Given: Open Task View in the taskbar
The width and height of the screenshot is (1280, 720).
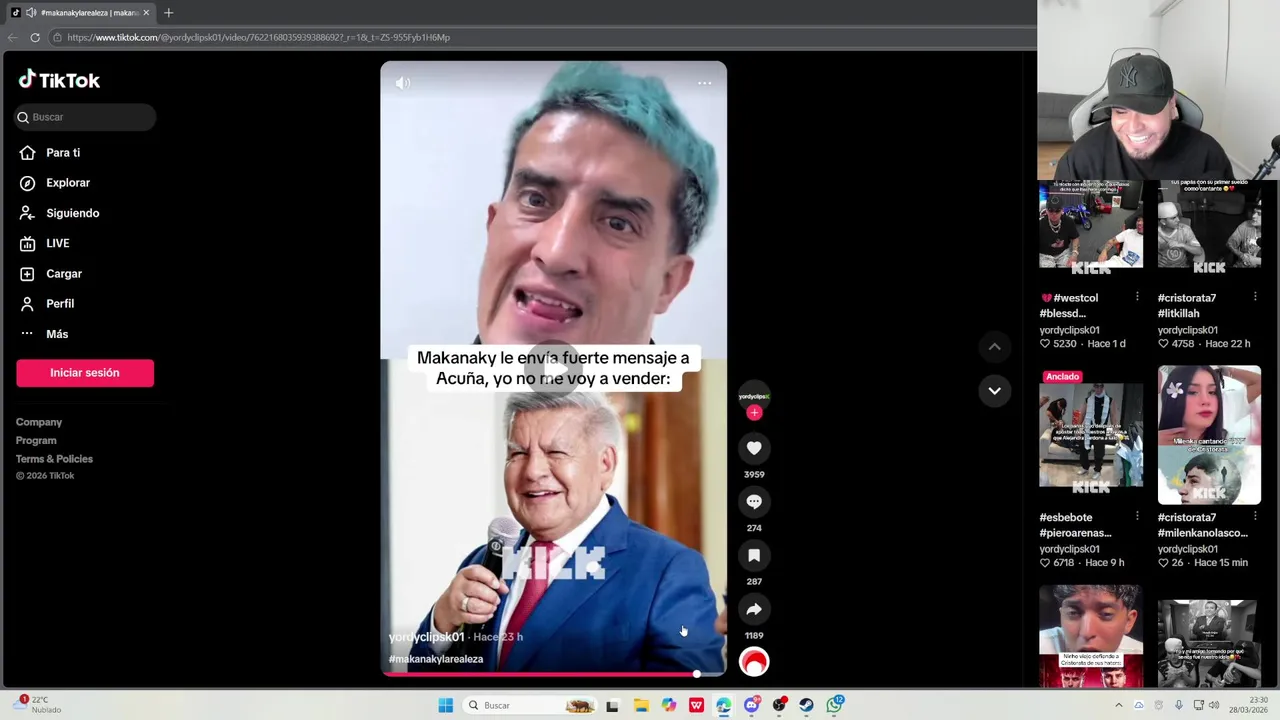Looking at the screenshot, I should pos(612,705).
